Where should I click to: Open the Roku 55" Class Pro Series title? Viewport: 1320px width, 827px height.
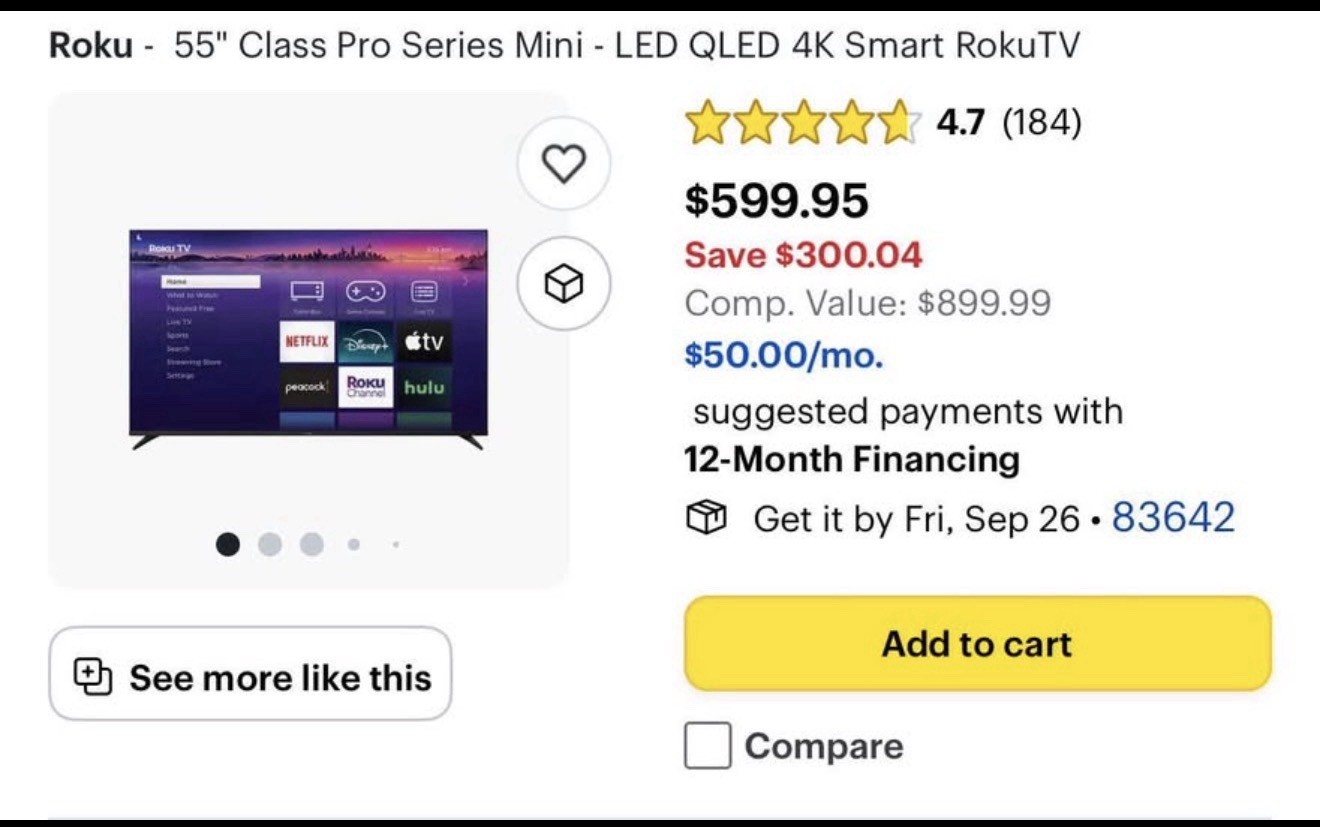(x=565, y=46)
